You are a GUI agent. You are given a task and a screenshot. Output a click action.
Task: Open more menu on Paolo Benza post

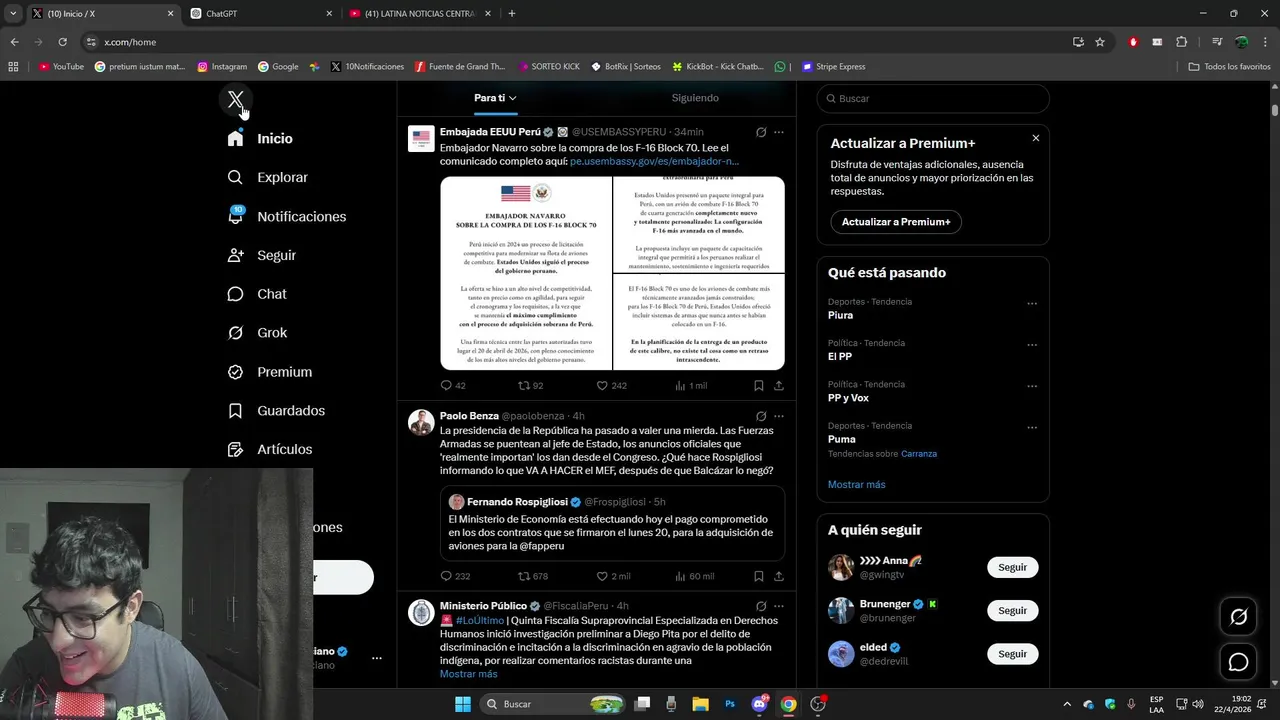click(x=779, y=416)
